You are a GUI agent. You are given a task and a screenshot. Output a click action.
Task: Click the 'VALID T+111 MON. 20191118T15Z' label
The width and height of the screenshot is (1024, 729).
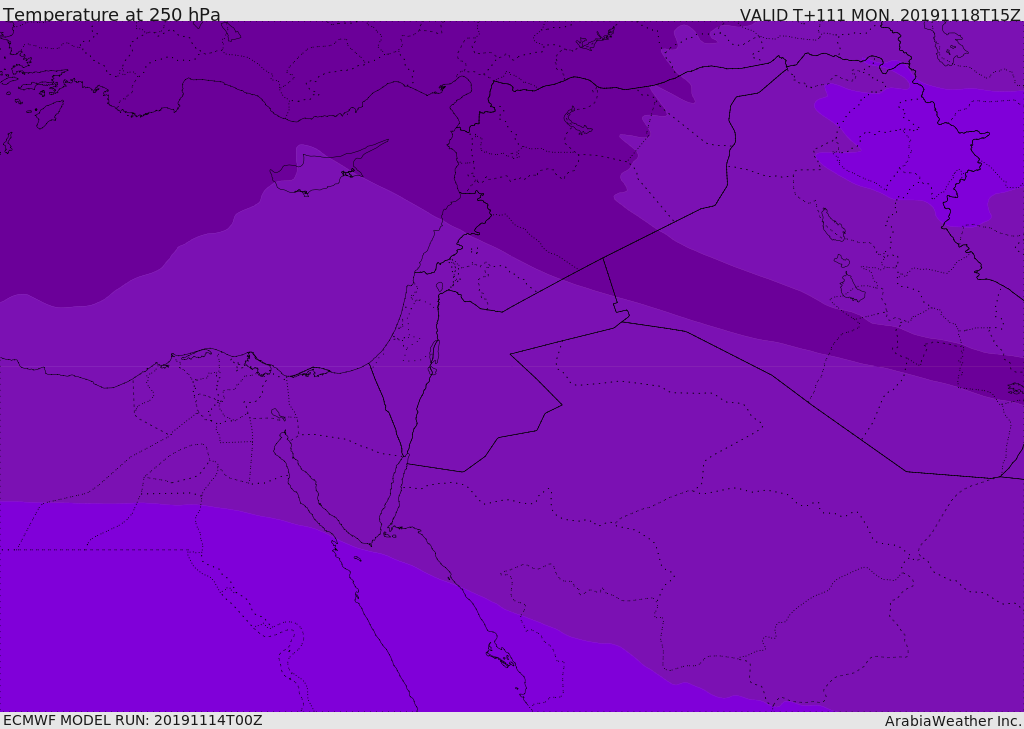[880, 14]
